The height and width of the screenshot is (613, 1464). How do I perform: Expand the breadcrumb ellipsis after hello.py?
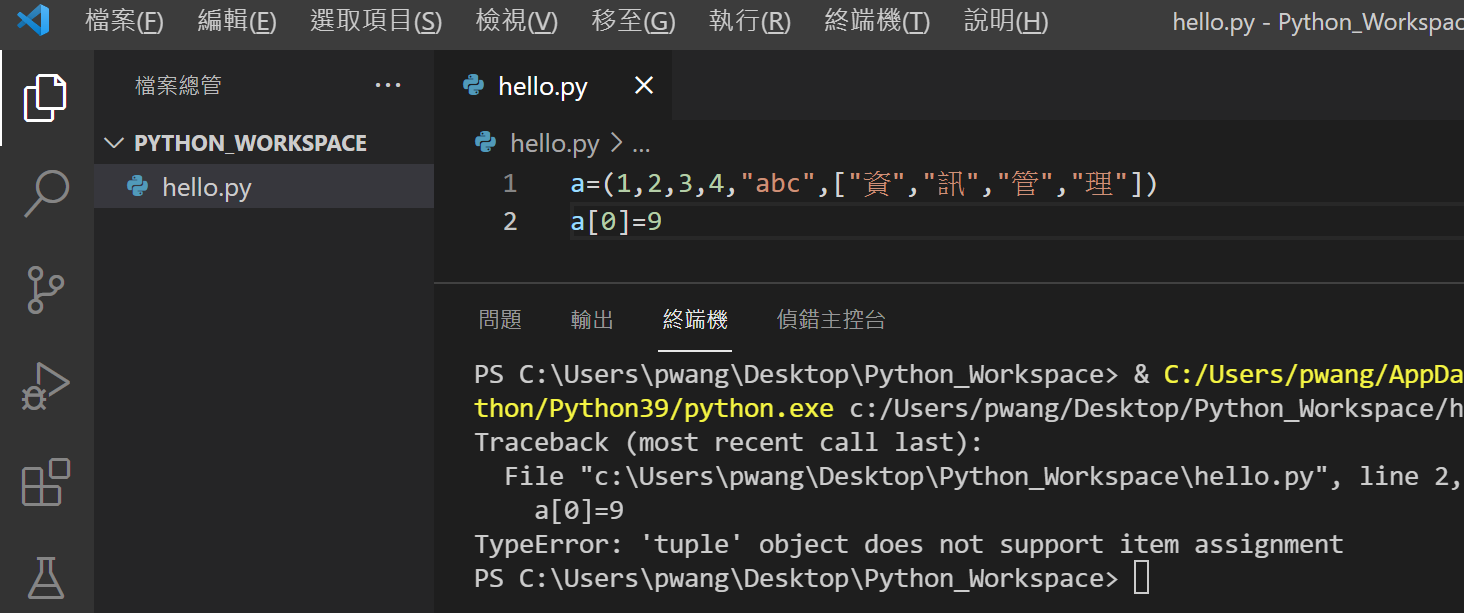(641, 144)
